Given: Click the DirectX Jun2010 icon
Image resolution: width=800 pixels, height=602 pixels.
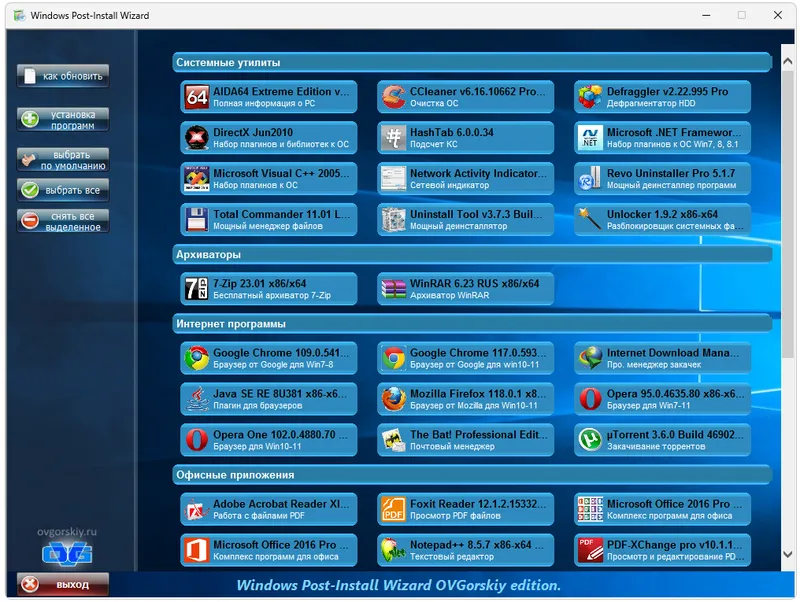Looking at the screenshot, I should click(196, 138).
